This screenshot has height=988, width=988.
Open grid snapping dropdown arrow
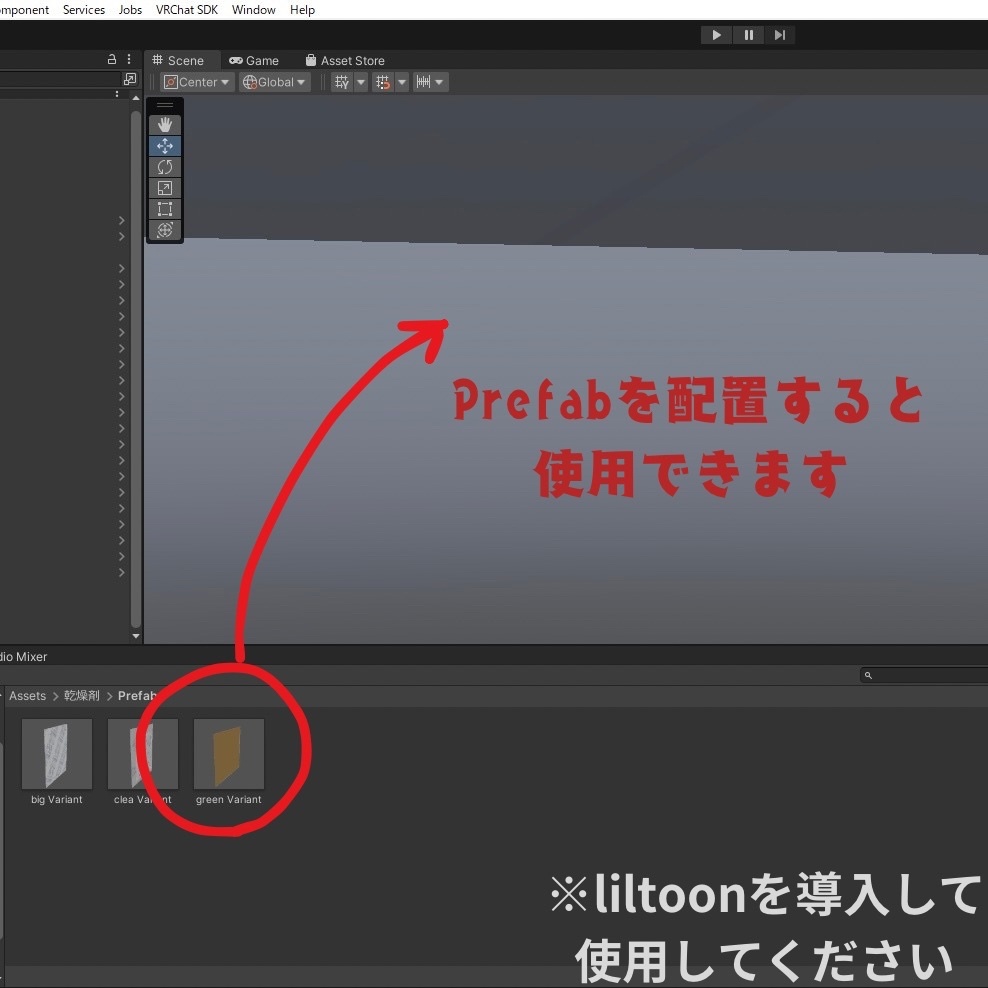tap(402, 82)
